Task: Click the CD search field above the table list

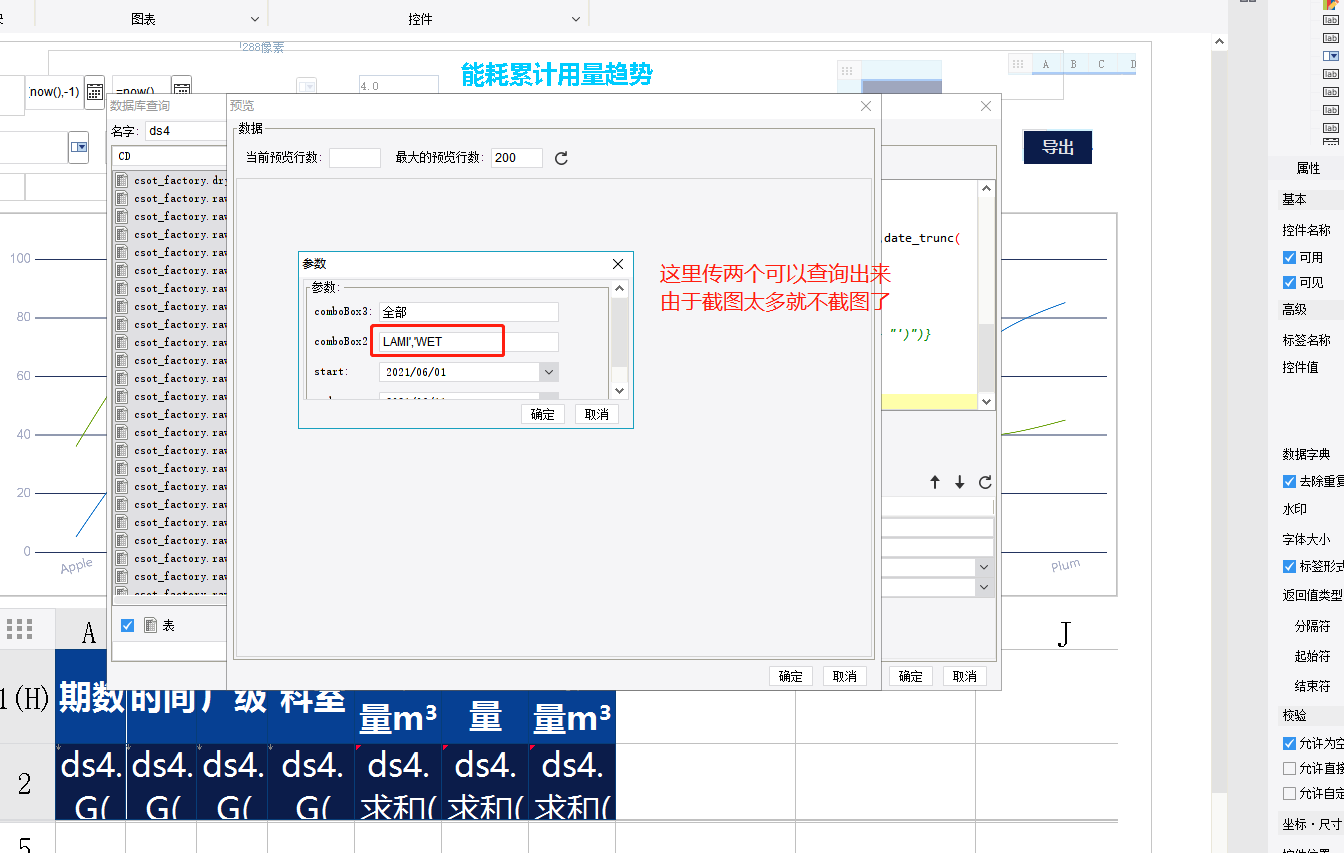Action: pyautogui.click(x=170, y=157)
